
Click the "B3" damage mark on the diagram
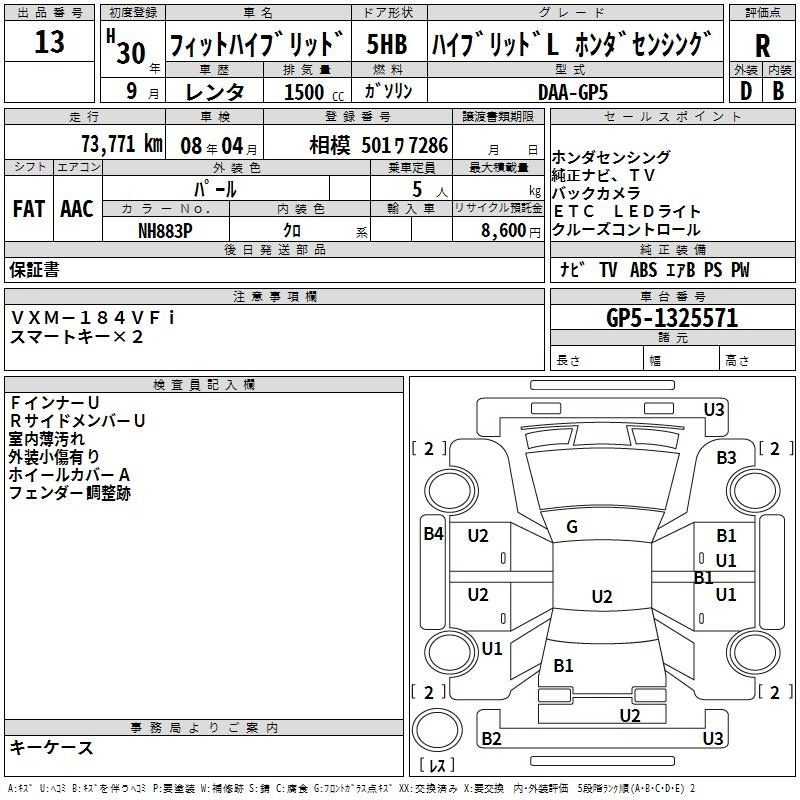point(726,458)
